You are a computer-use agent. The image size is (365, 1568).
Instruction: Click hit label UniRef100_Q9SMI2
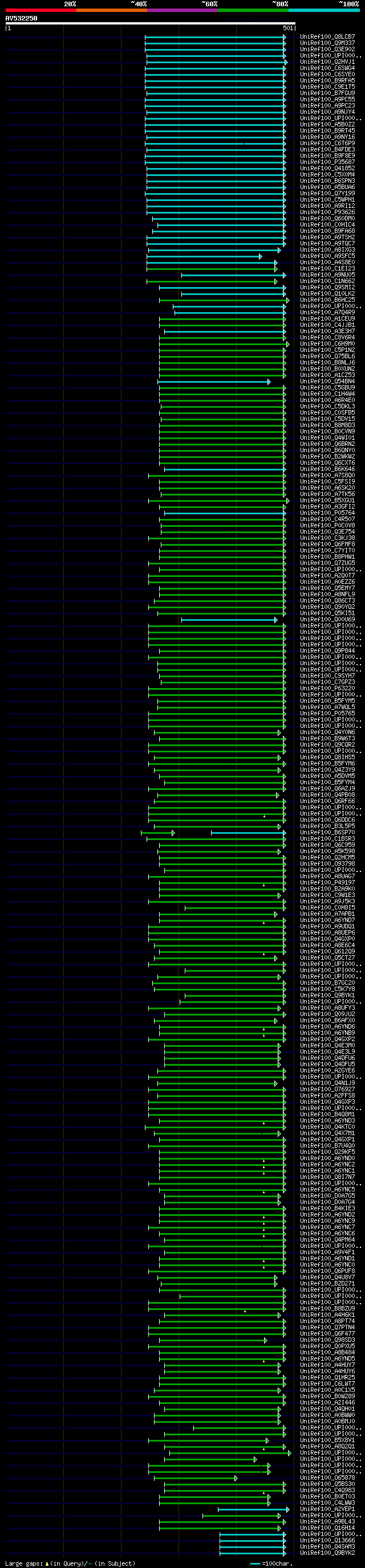point(327,288)
